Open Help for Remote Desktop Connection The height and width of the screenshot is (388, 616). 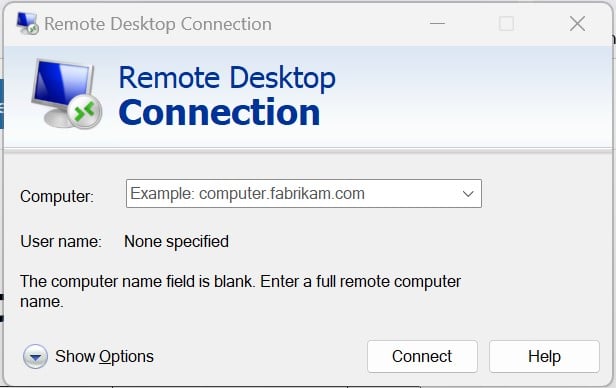(x=544, y=357)
